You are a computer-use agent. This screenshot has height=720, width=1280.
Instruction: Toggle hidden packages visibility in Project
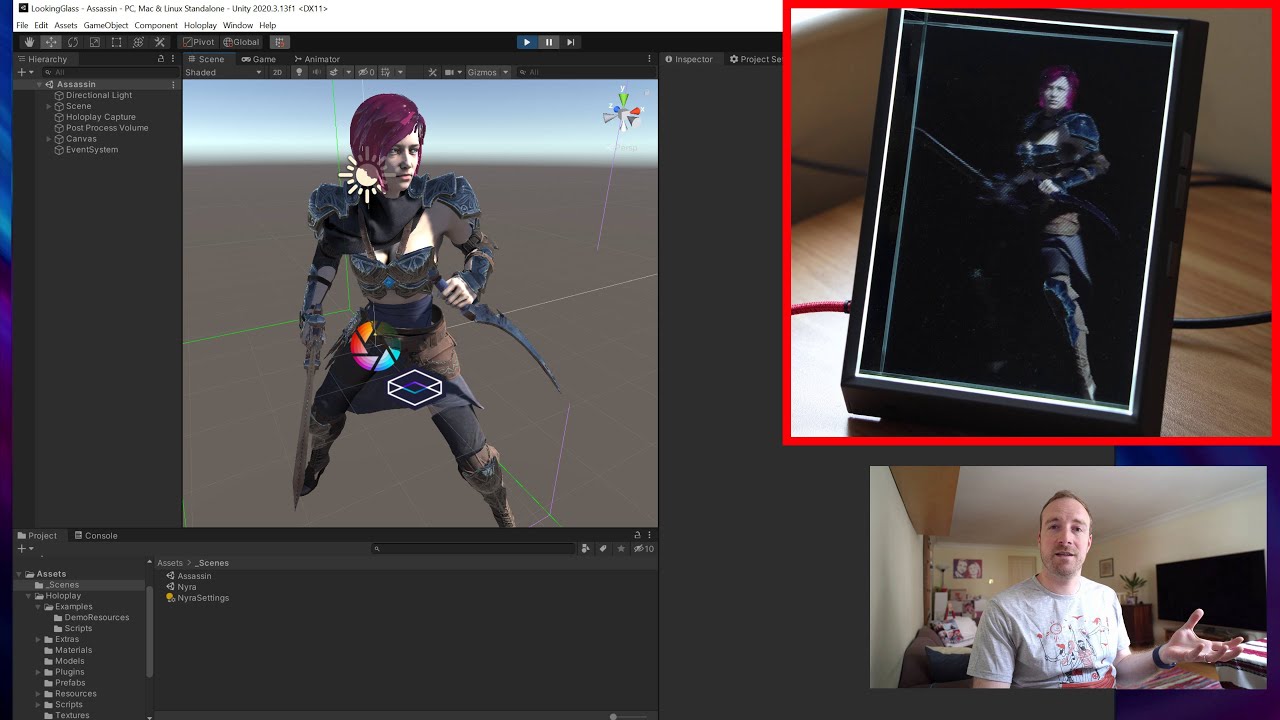click(x=644, y=548)
